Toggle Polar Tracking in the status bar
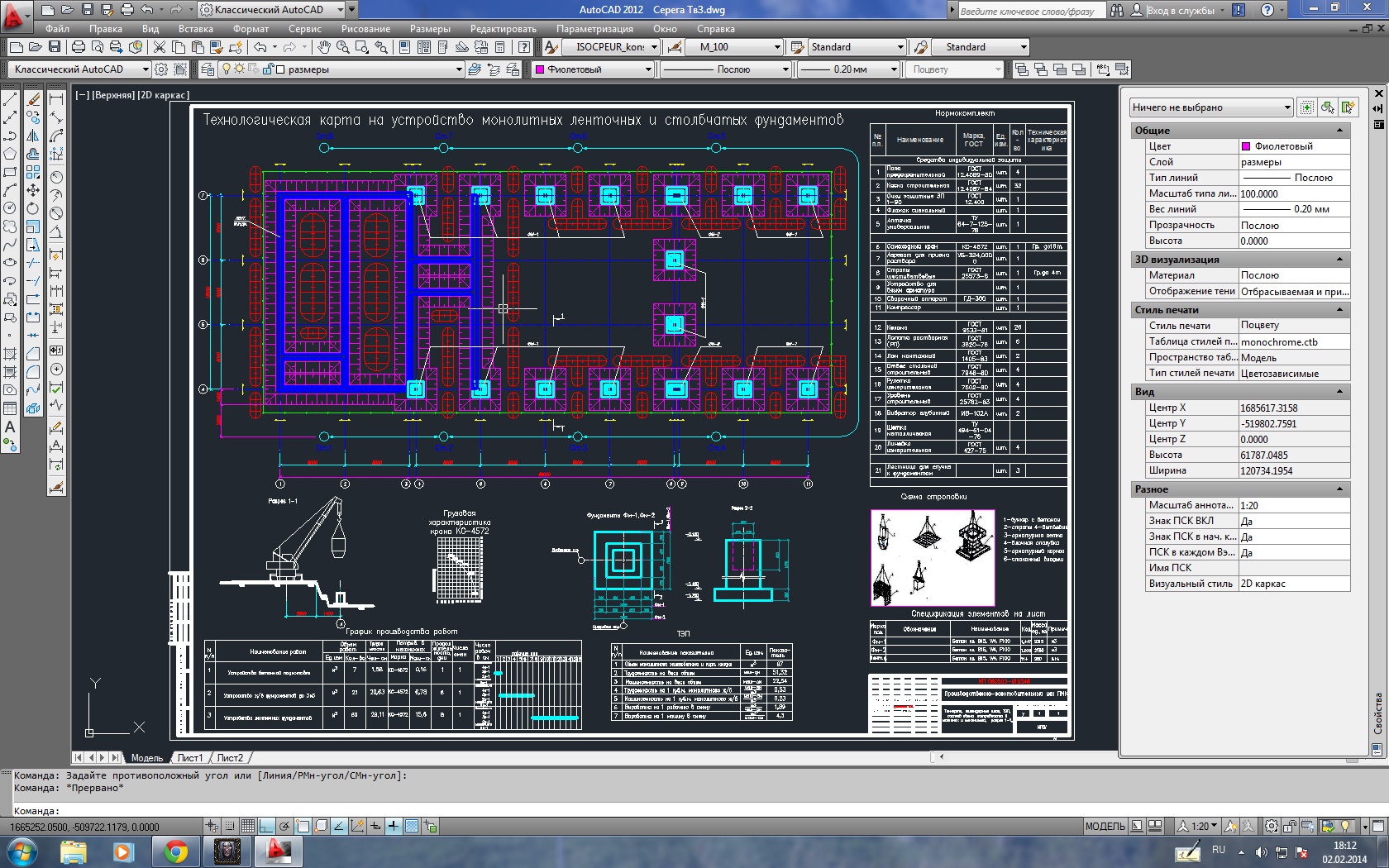Viewport: 1389px width, 868px height. [x=284, y=826]
